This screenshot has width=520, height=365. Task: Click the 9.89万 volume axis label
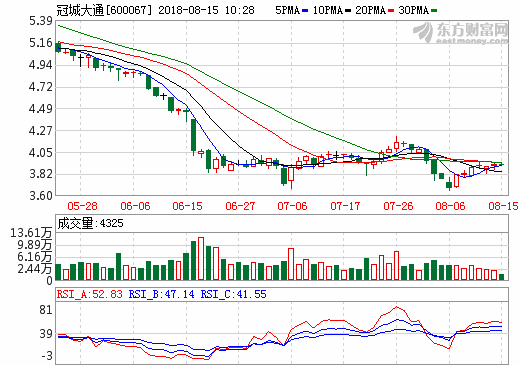coord(35,245)
